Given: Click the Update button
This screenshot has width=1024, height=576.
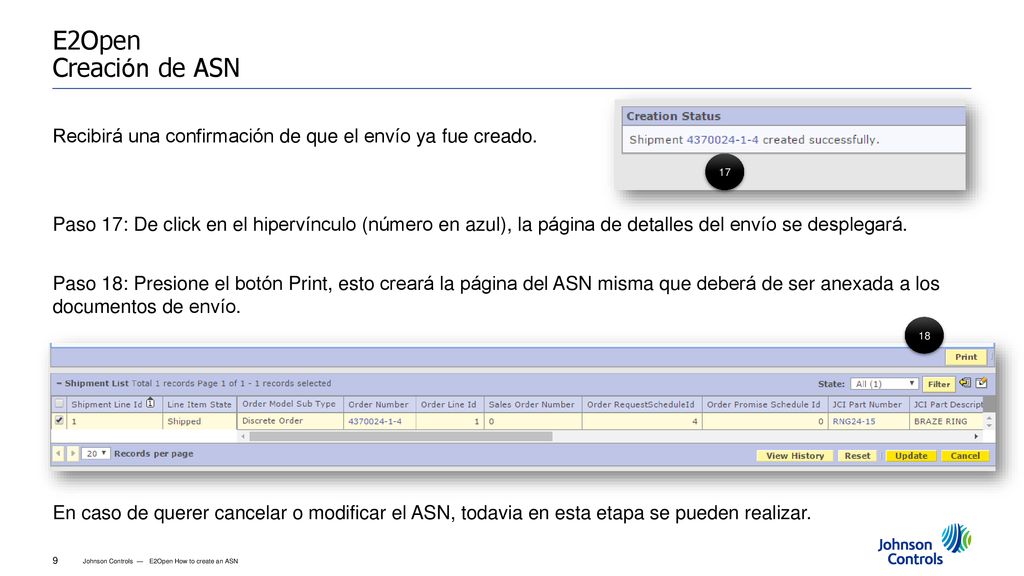Looking at the screenshot, I should (911, 456).
